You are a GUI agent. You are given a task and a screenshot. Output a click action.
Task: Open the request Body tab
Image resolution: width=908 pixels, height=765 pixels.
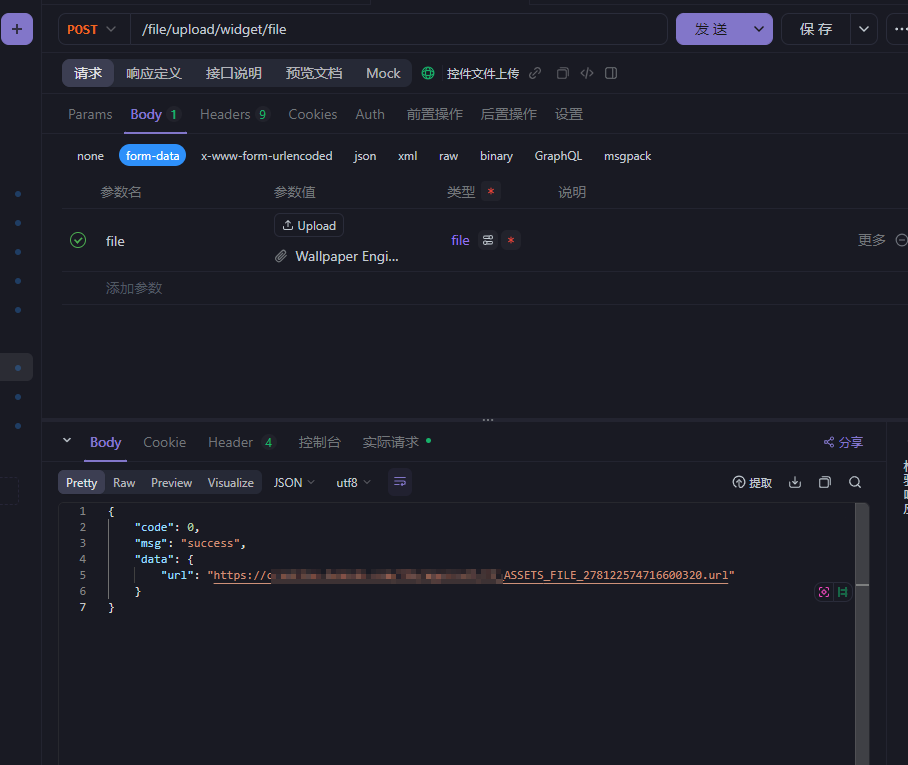click(155, 114)
